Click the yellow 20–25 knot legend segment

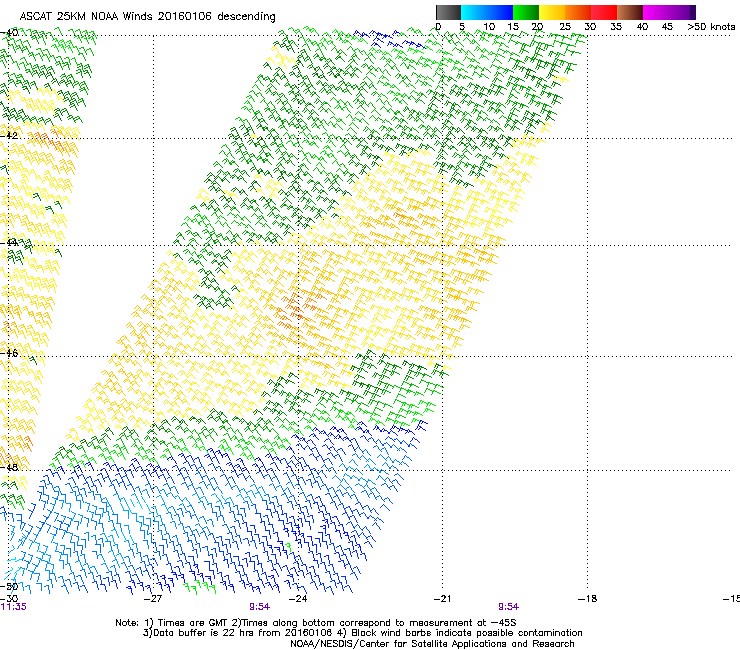pos(552,12)
